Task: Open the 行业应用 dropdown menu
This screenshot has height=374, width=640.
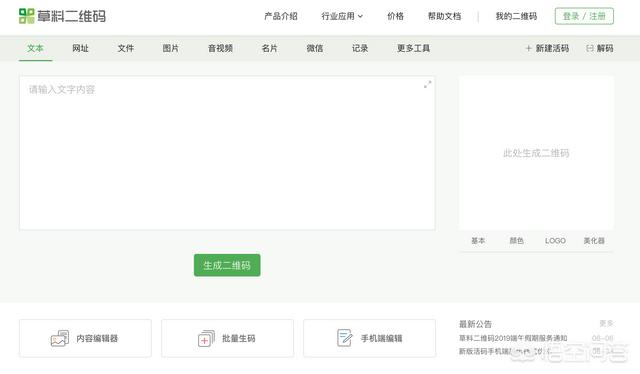Action: 342,16
